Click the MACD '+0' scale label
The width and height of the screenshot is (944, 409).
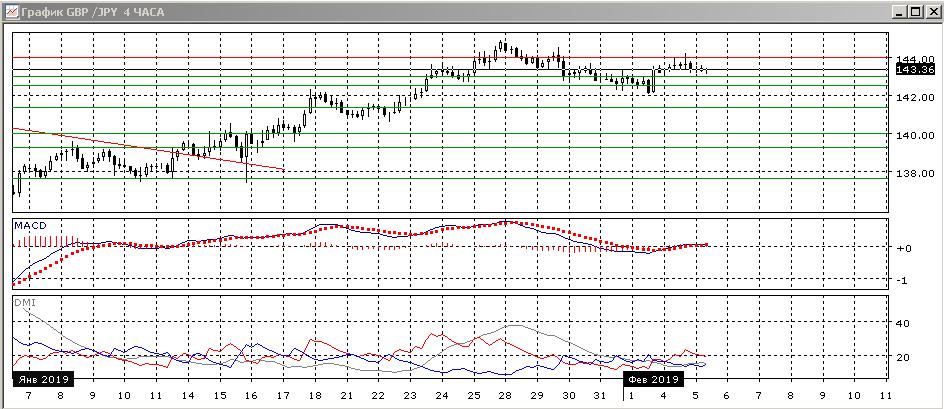(x=902, y=248)
